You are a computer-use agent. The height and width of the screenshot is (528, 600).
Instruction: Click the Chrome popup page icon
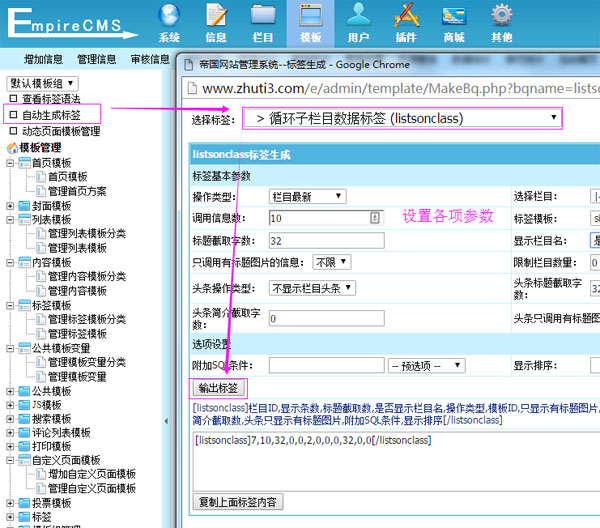point(189,65)
